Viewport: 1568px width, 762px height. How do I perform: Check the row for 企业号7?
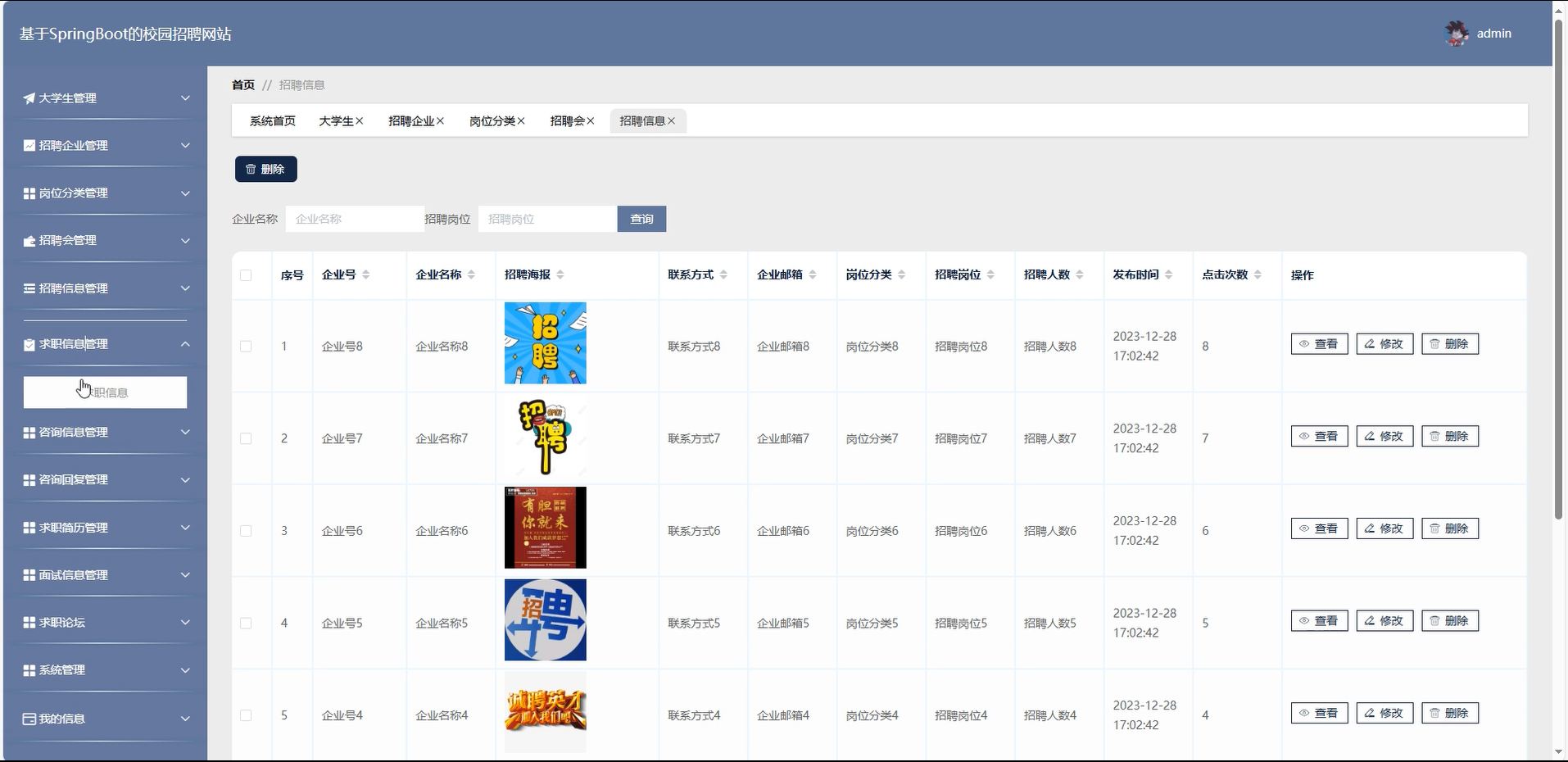[246, 439]
